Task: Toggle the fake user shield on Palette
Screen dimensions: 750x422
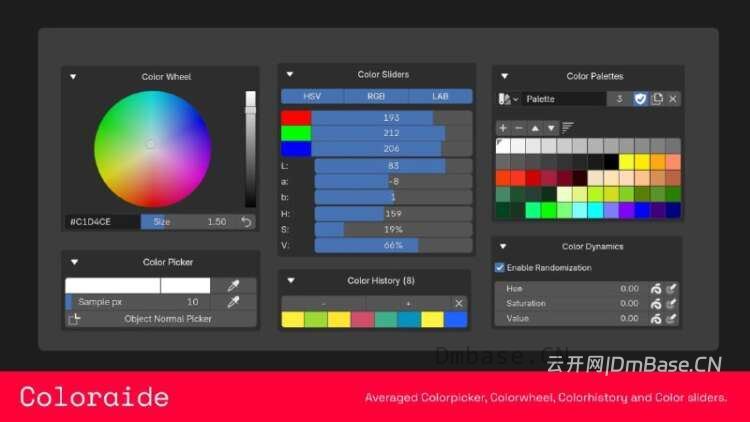Action: [x=640, y=99]
